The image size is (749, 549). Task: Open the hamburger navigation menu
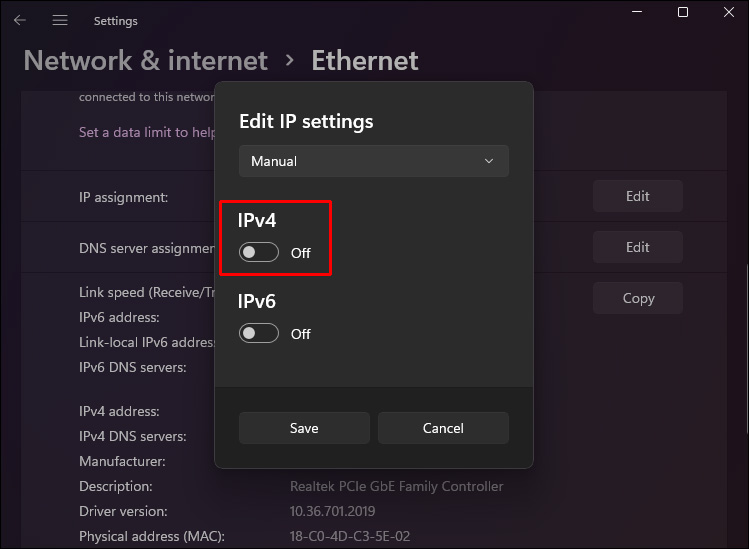(60, 20)
